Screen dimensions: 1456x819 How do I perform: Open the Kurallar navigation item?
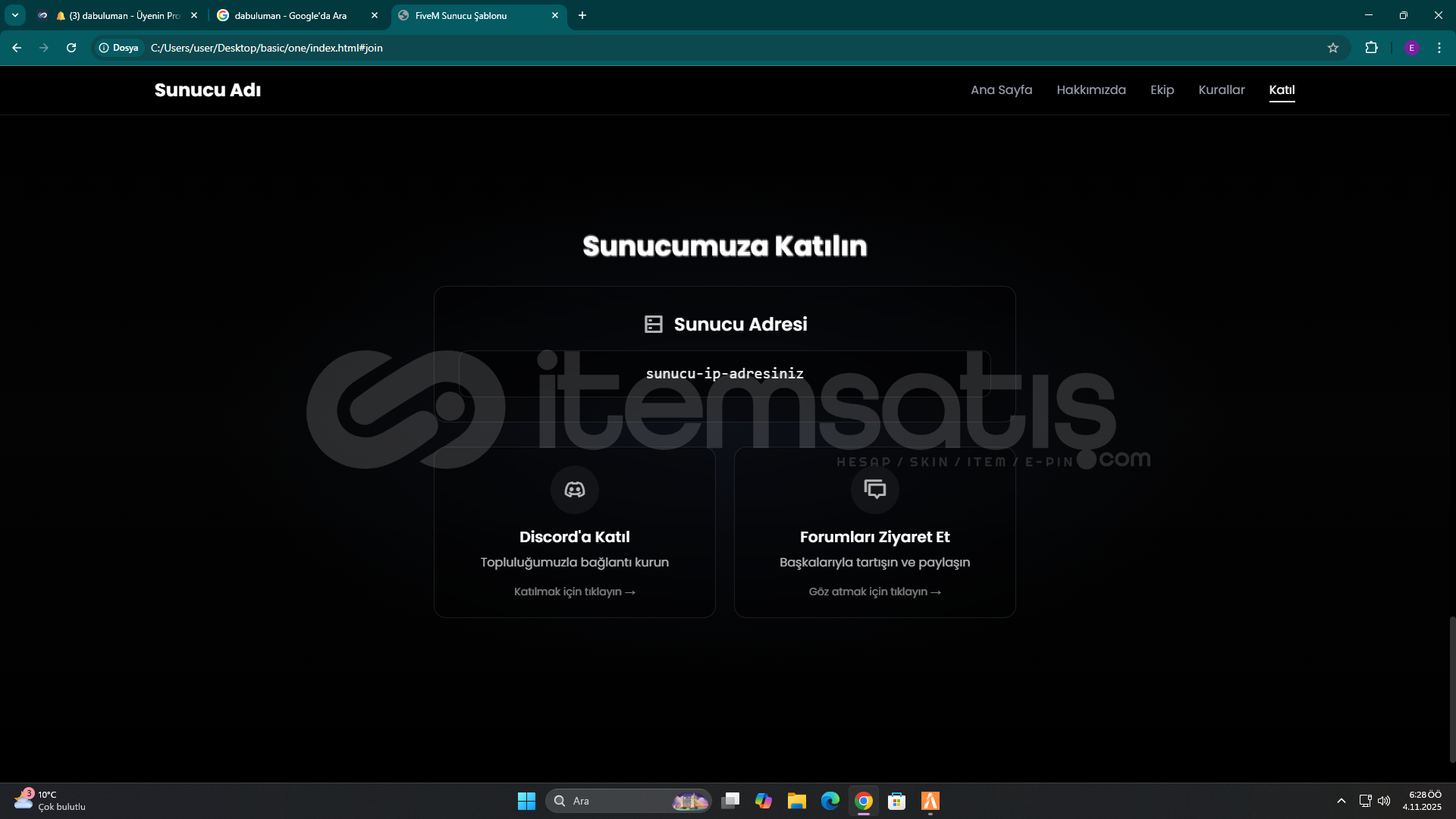[1221, 89]
